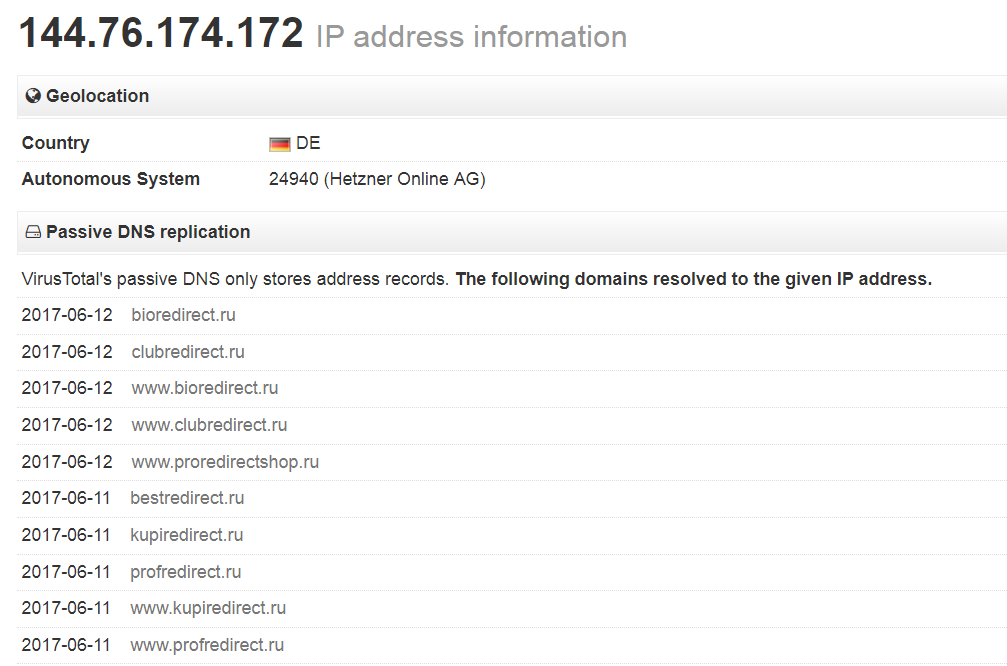
Task: Follow the www.clubredirect.ru link
Action: pos(209,425)
